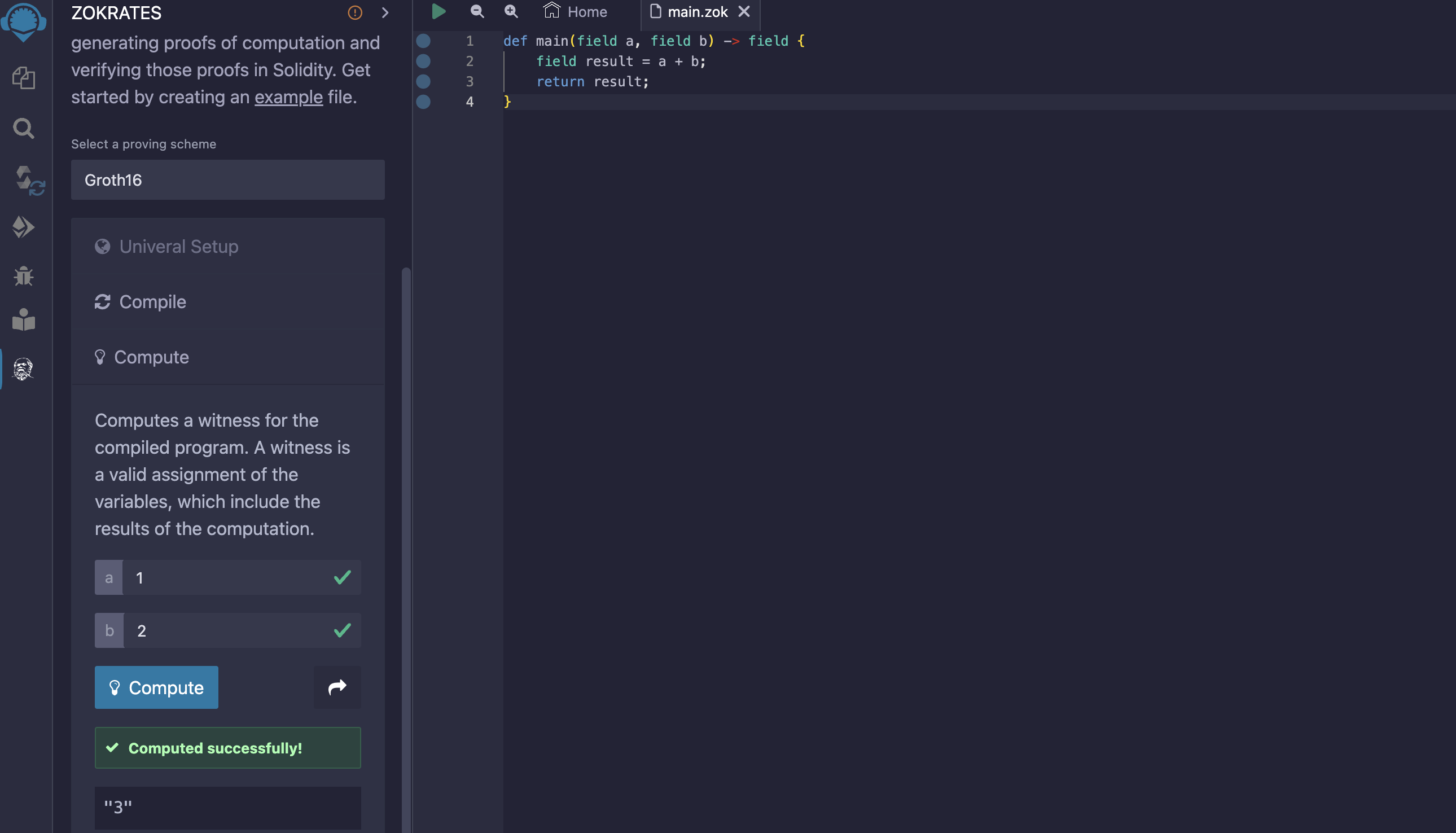Select the main.zok editor tab
This screenshot has width=1456, height=833.
(x=696, y=11)
